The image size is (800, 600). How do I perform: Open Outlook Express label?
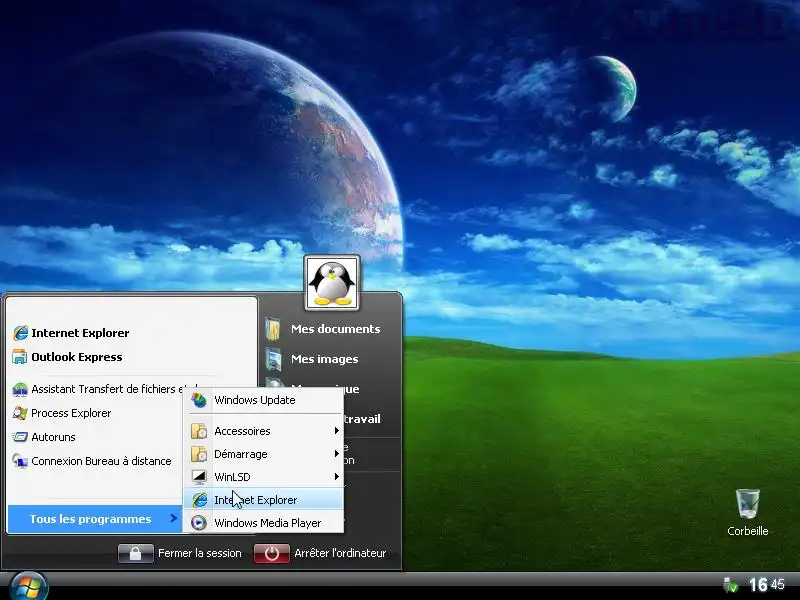tap(77, 357)
